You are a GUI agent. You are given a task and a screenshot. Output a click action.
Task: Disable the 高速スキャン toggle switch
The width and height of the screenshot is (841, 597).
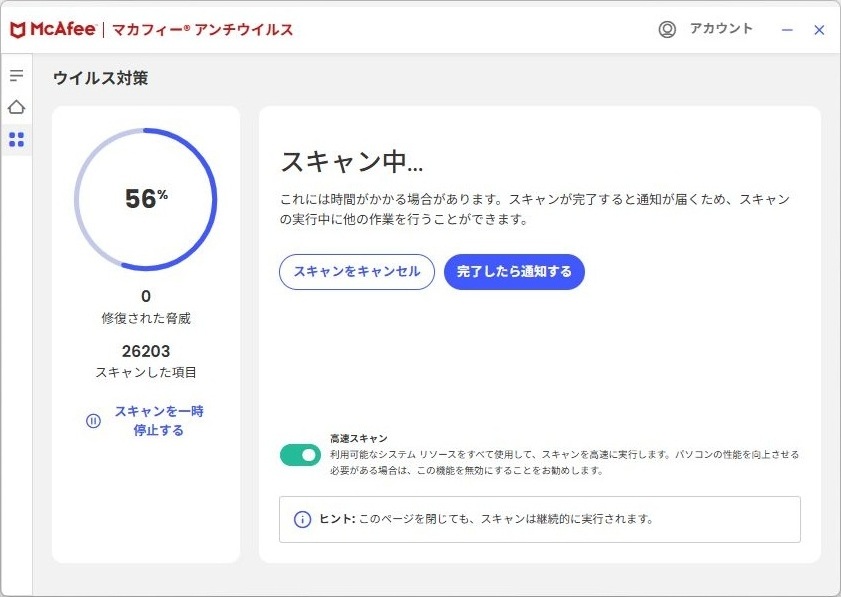tap(300, 455)
